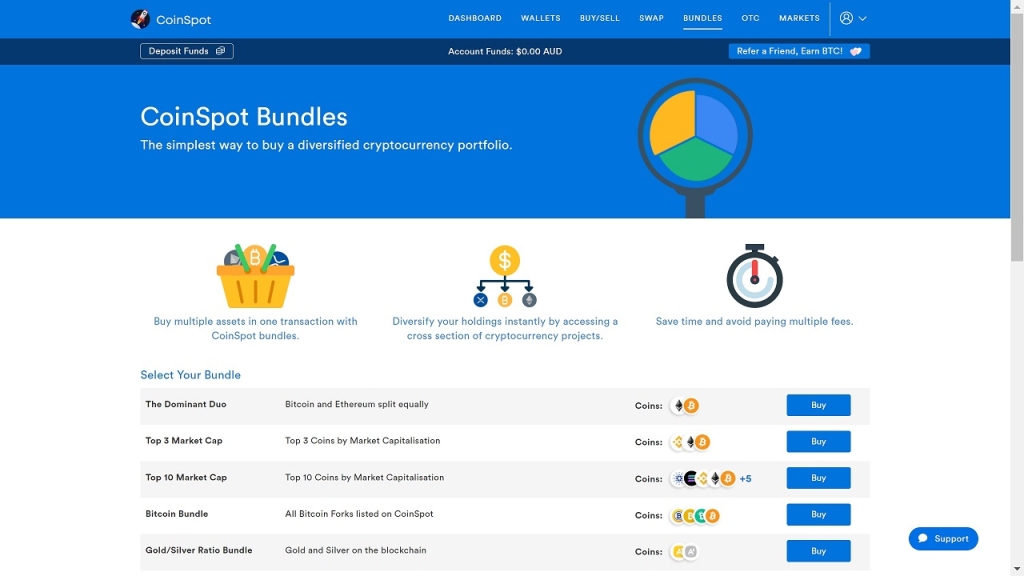Open the OTC menu item
Screen dimensions: 1024x576
750,18
